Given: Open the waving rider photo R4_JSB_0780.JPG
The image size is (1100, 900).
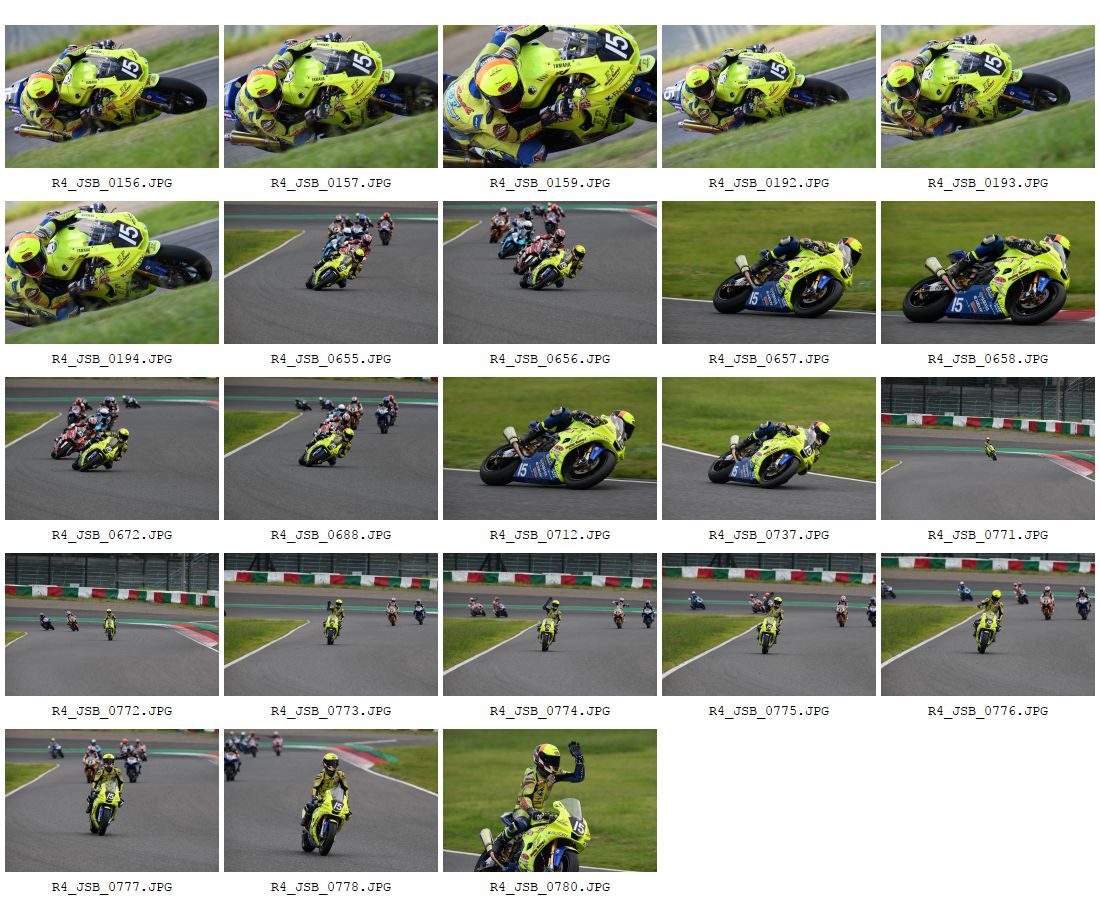Looking at the screenshot, I should tap(550, 800).
